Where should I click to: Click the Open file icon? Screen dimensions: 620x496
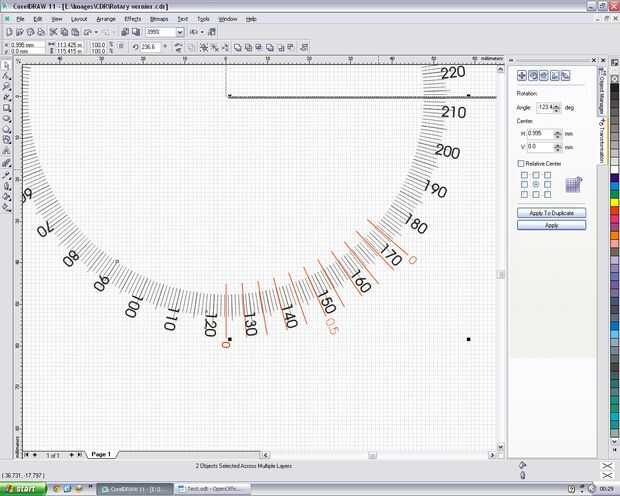(19, 32)
